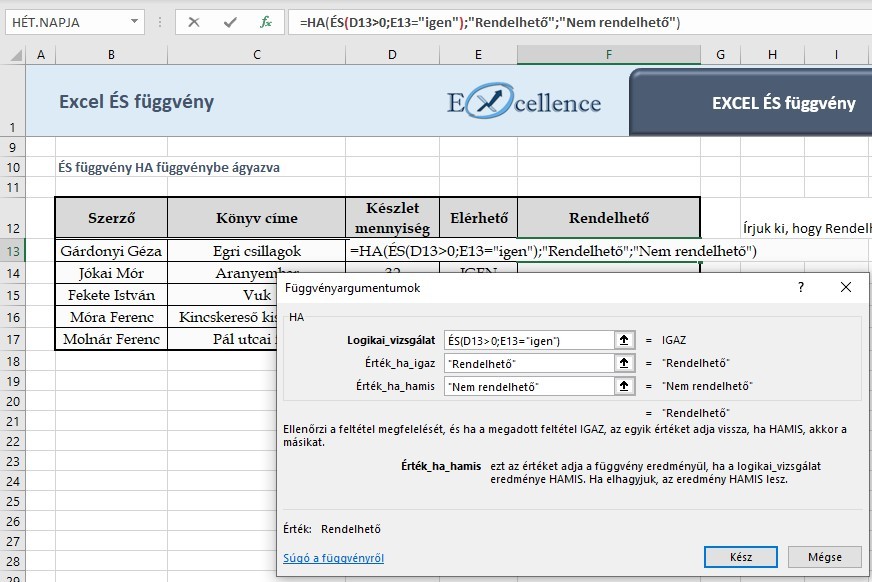
Task: Select row 17 header
Action: pos(13,339)
